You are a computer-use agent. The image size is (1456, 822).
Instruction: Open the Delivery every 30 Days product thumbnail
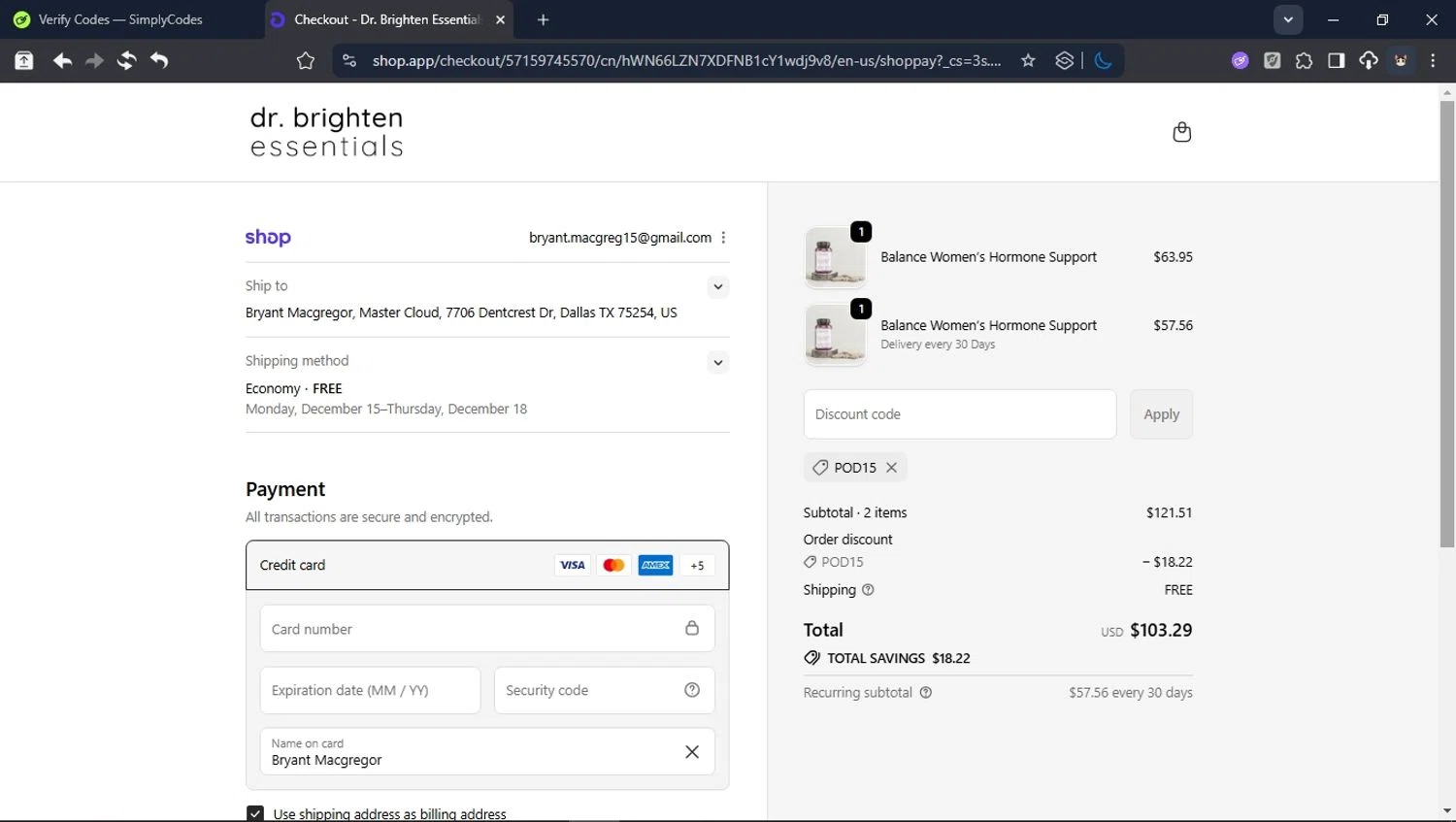[835, 335]
